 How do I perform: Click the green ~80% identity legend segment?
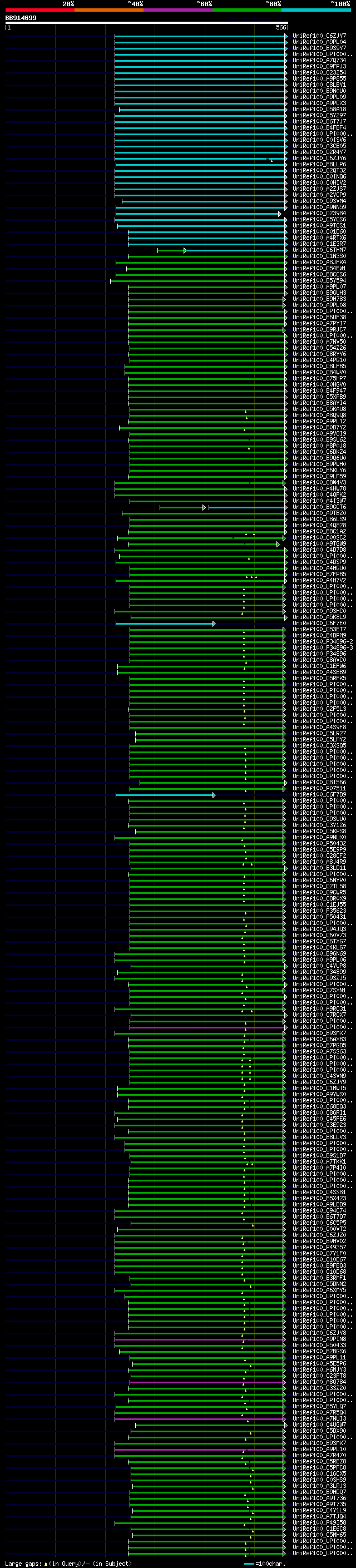coord(247,10)
